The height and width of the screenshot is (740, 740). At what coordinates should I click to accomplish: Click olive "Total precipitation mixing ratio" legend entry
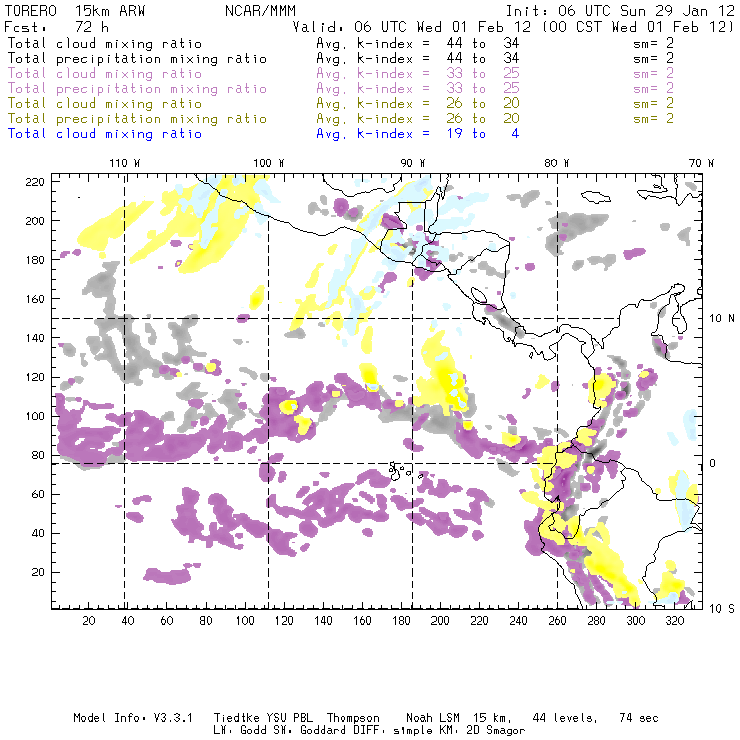pos(137,118)
